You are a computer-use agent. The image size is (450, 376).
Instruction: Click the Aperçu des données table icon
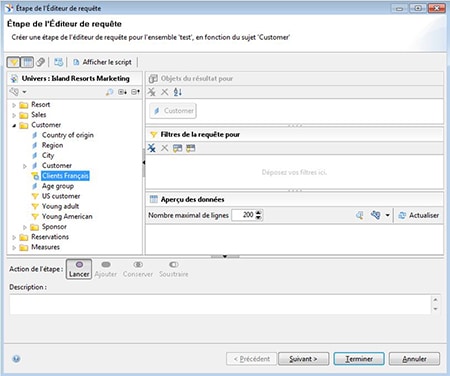(x=154, y=199)
